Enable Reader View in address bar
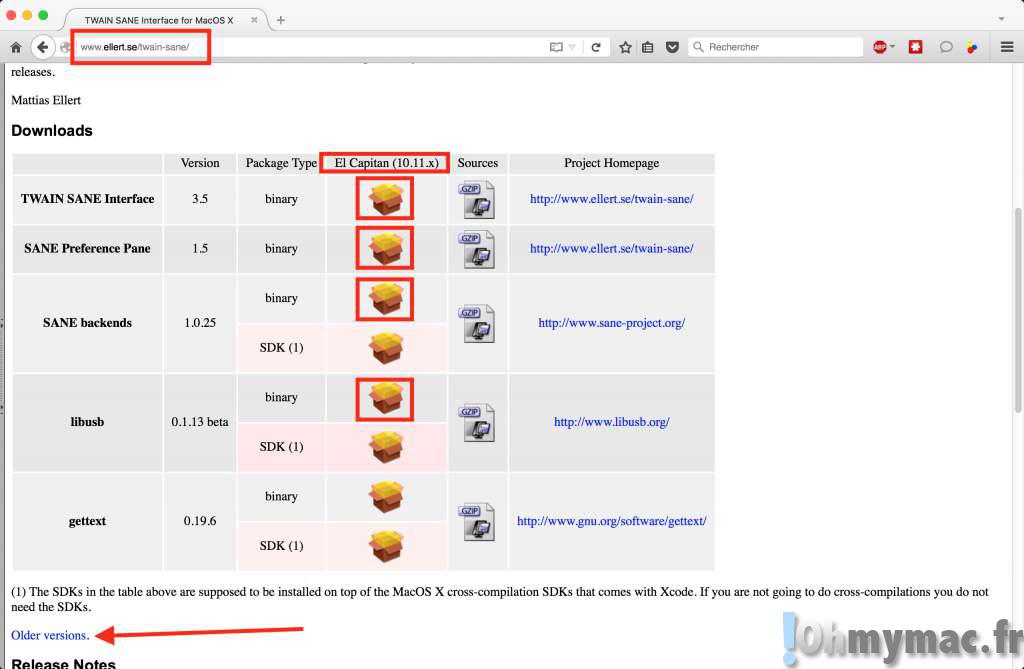 point(556,47)
